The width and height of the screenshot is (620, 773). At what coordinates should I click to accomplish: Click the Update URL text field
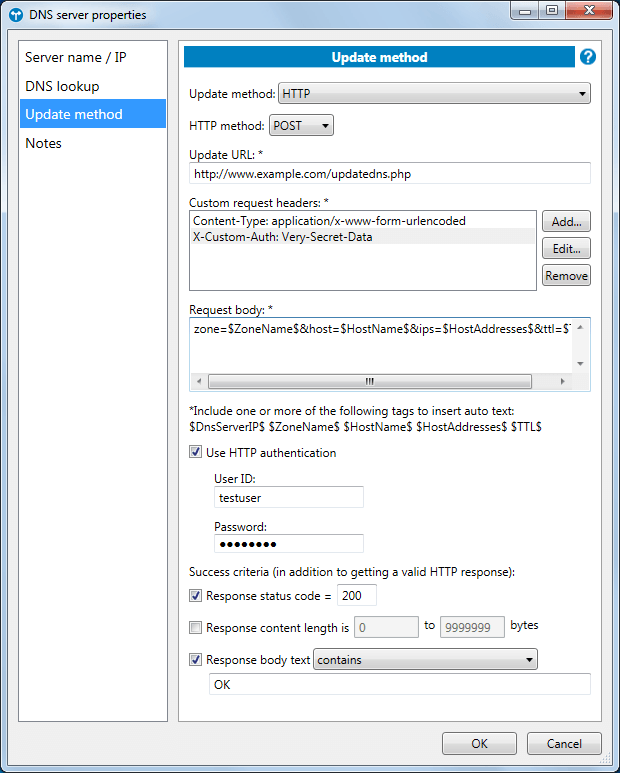390,173
